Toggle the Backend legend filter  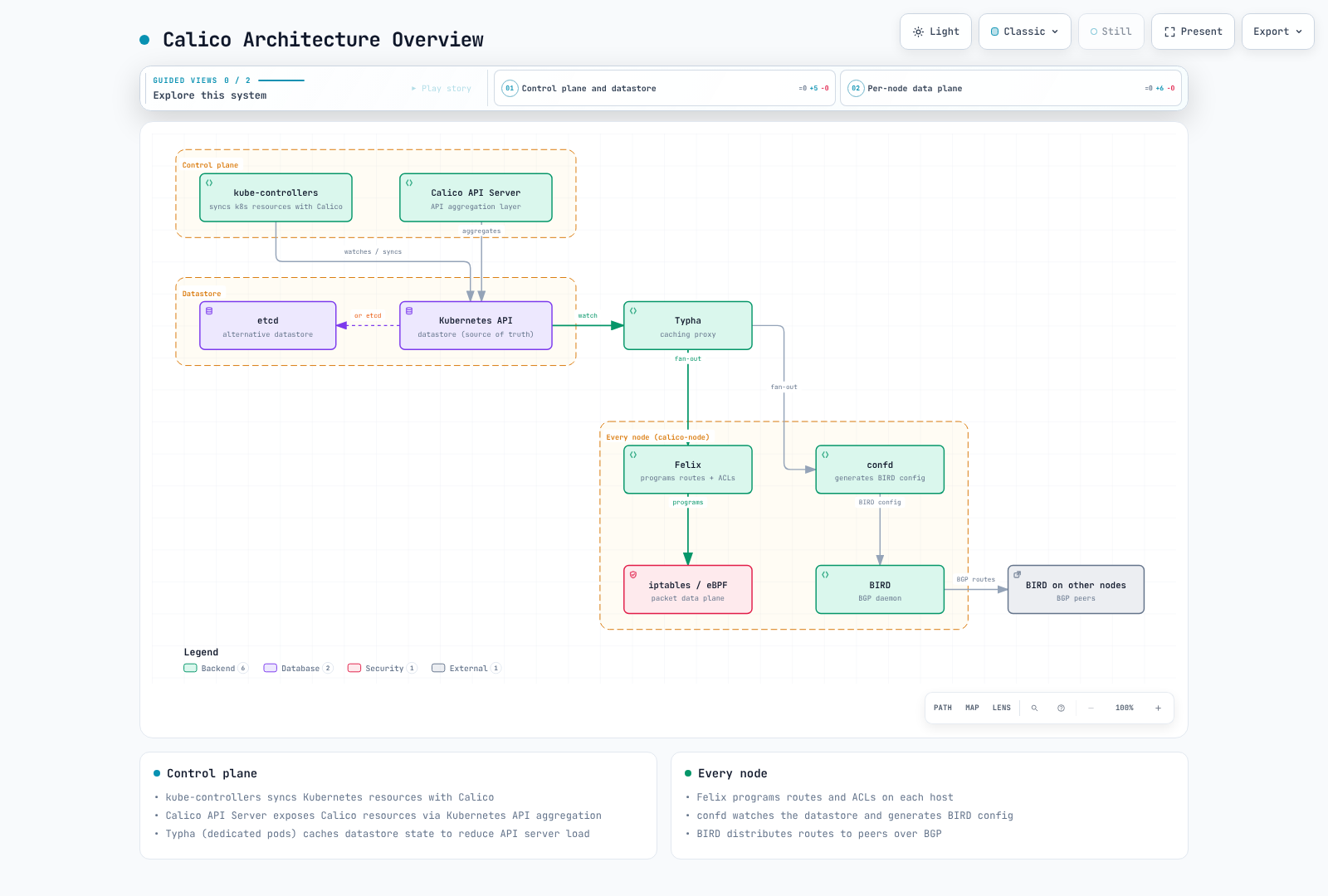pos(216,668)
